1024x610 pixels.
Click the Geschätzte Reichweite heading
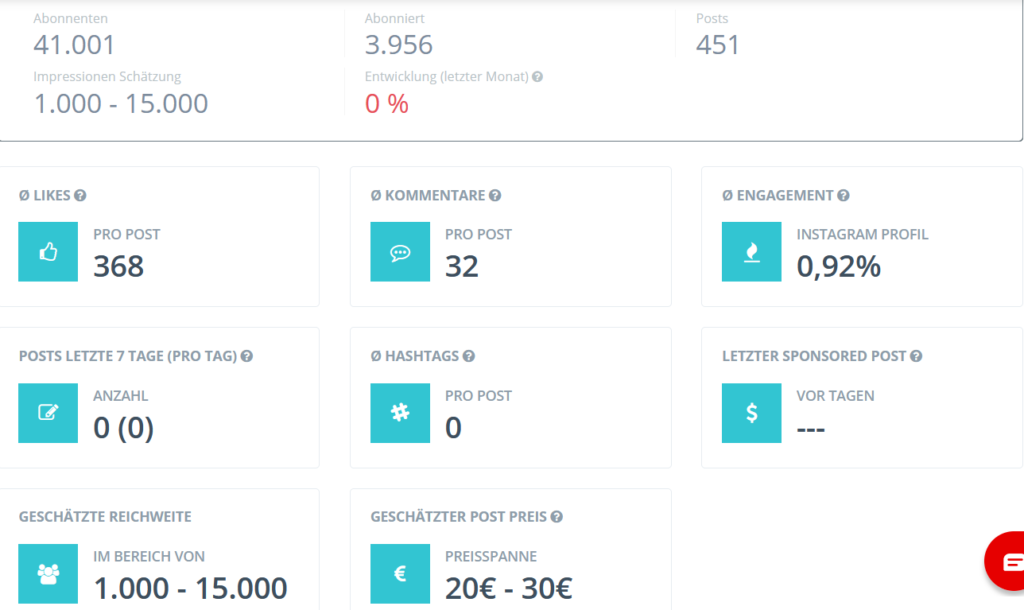(105, 517)
